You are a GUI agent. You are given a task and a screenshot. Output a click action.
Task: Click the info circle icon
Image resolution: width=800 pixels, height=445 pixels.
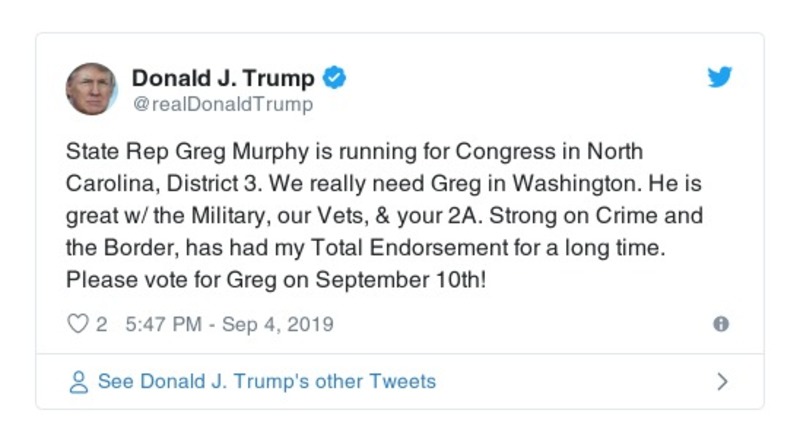(x=720, y=324)
